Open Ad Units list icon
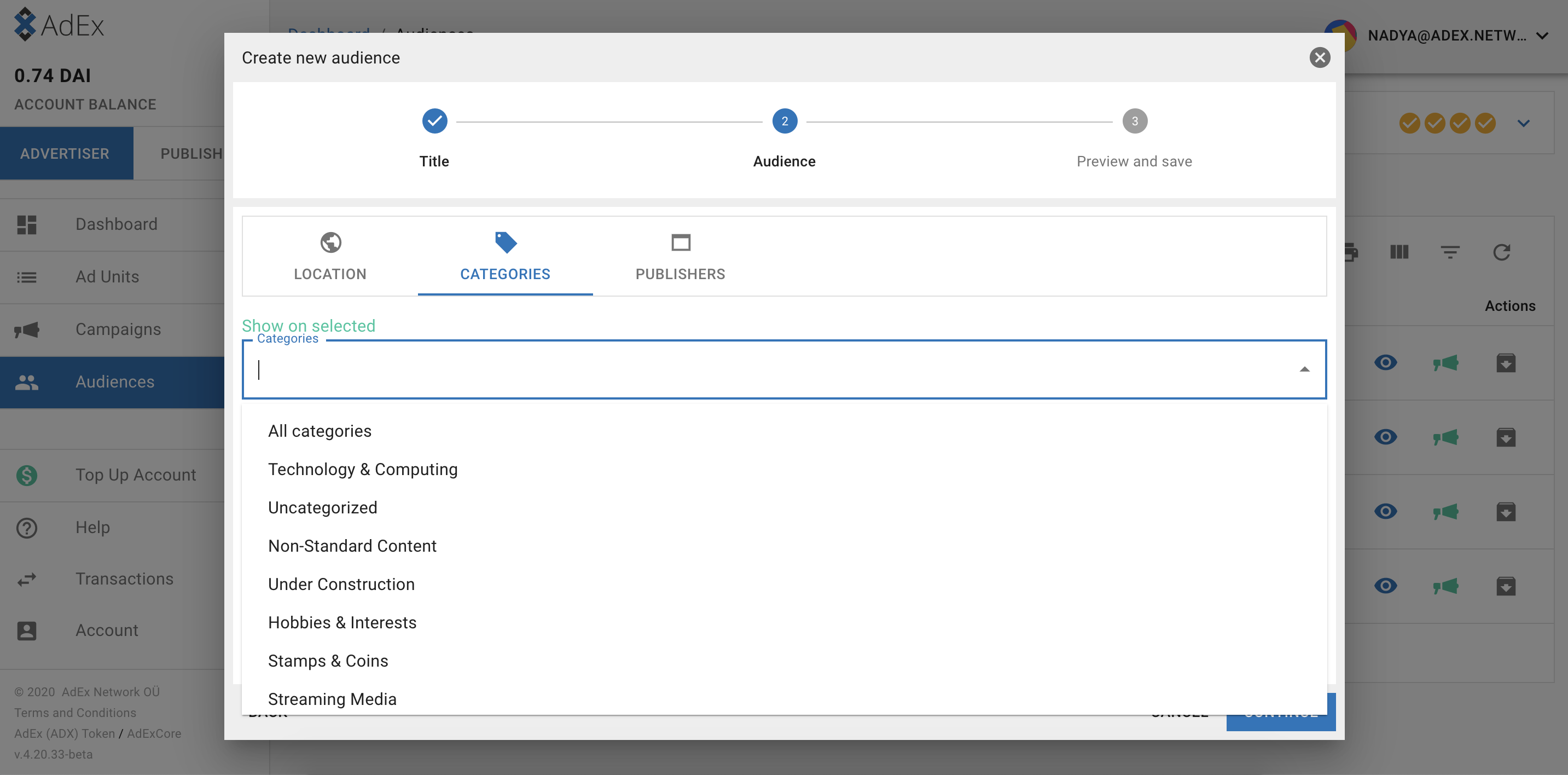Screen dimensions: 1568x775 [x=27, y=277]
